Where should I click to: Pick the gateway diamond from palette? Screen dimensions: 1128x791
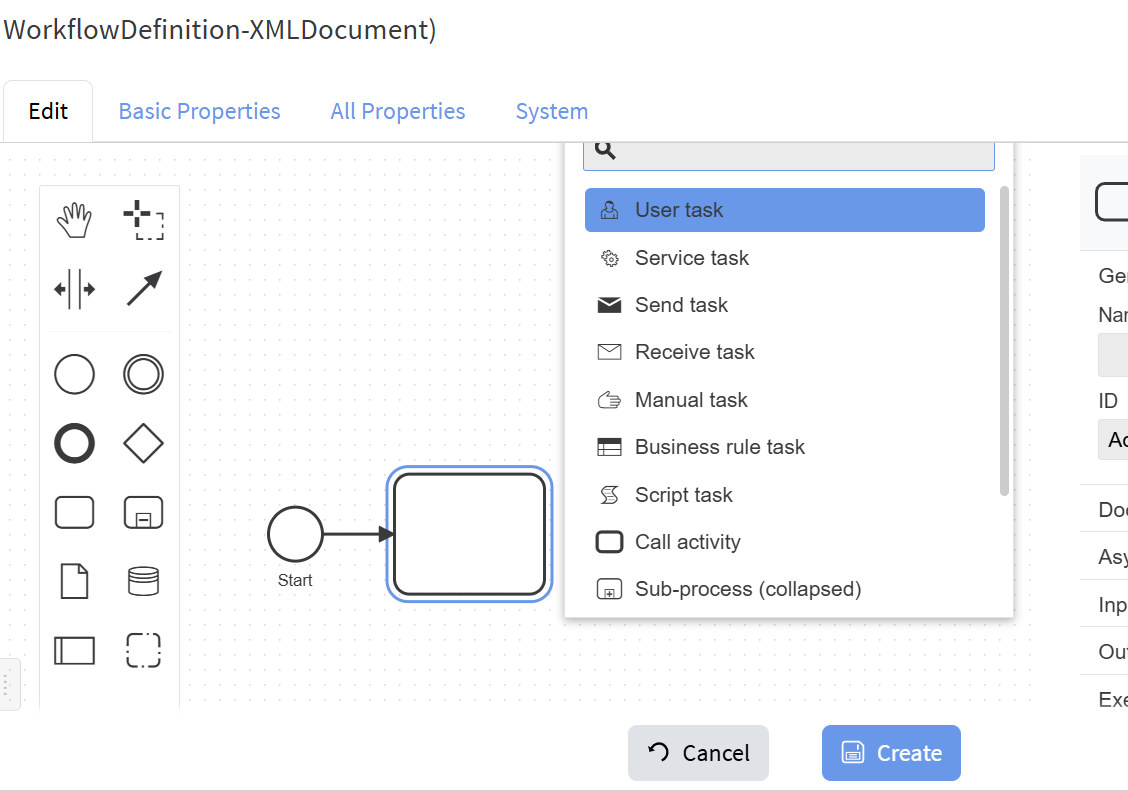tap(143, 442)
